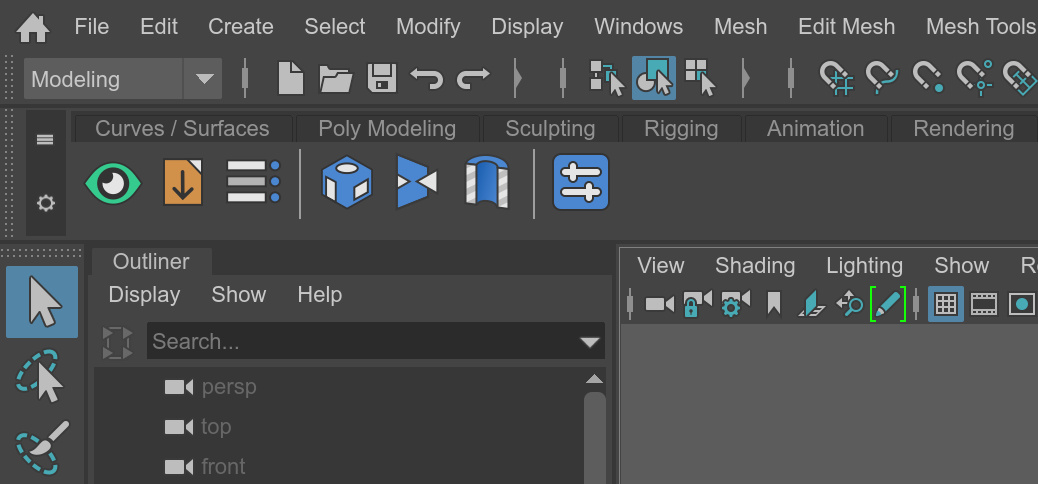Screen dimensions: 1038x484
Task: Open Curves / Surfaces shelf tab
Action: (x=182, y=128)
